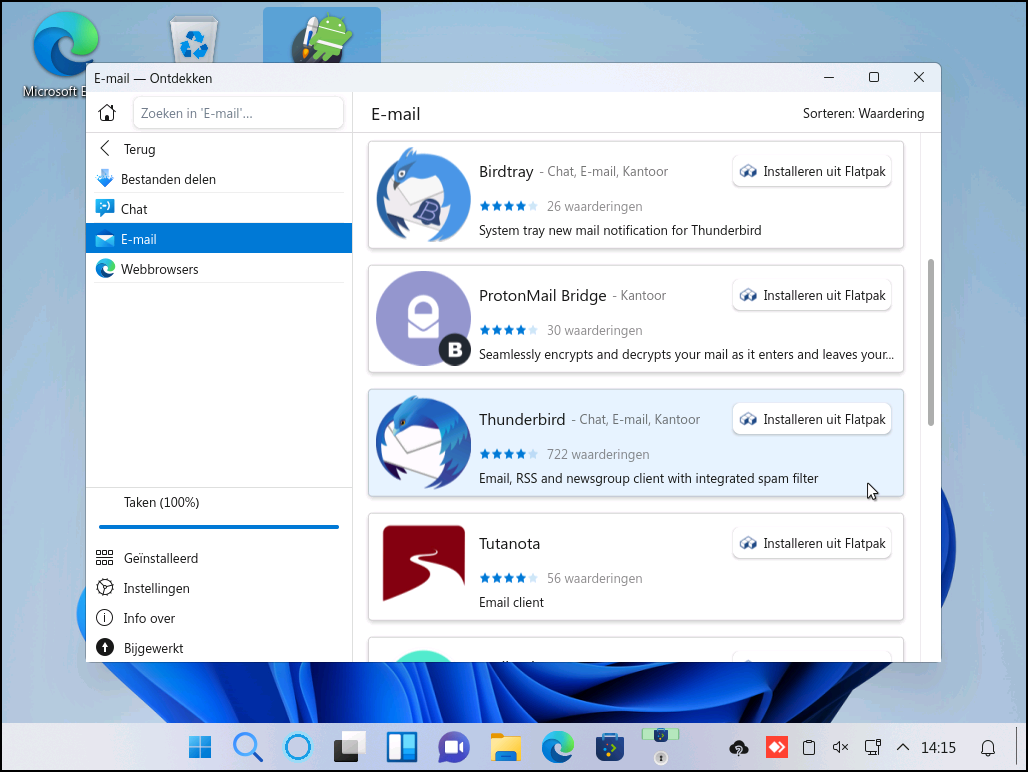Click the Birdtray app icon
This screenshot has height=772, width=1028.
click(424, 195)
